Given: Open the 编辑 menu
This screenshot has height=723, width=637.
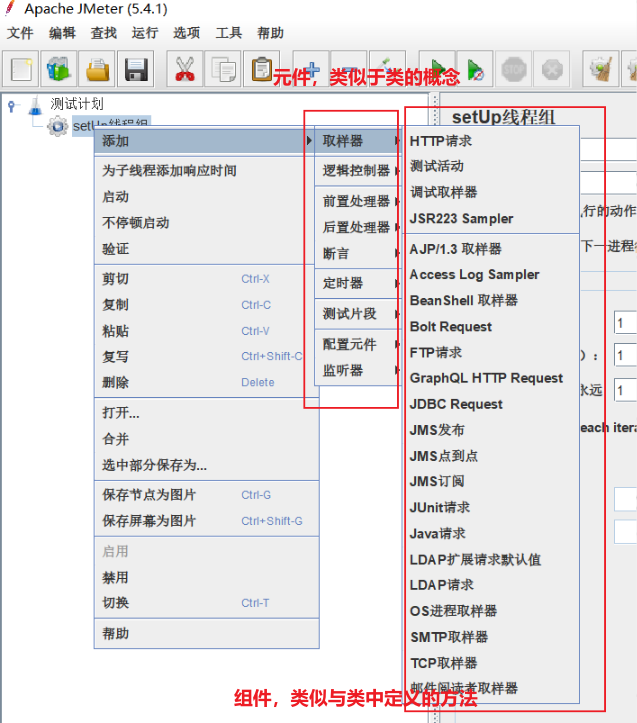Looking at the screenshot, I should coord(62,33).
